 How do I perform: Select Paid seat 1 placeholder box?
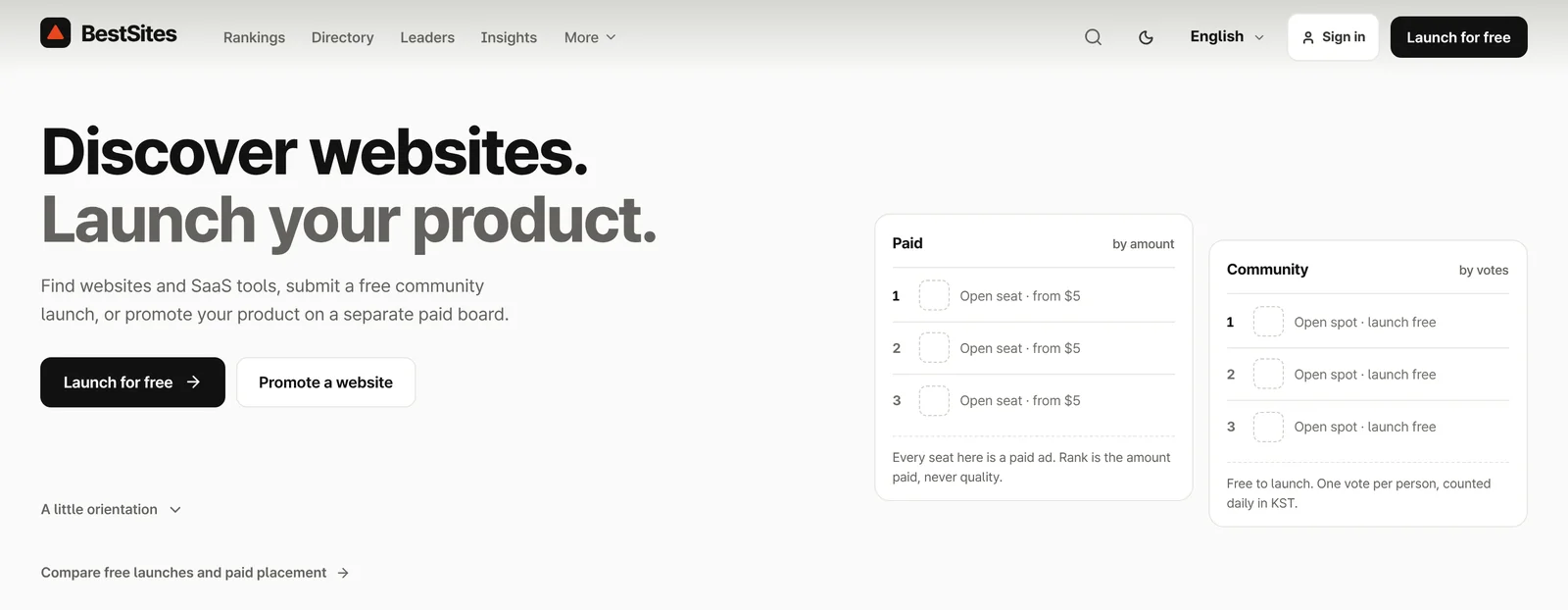pyautogui.click(x=934, y=295)
